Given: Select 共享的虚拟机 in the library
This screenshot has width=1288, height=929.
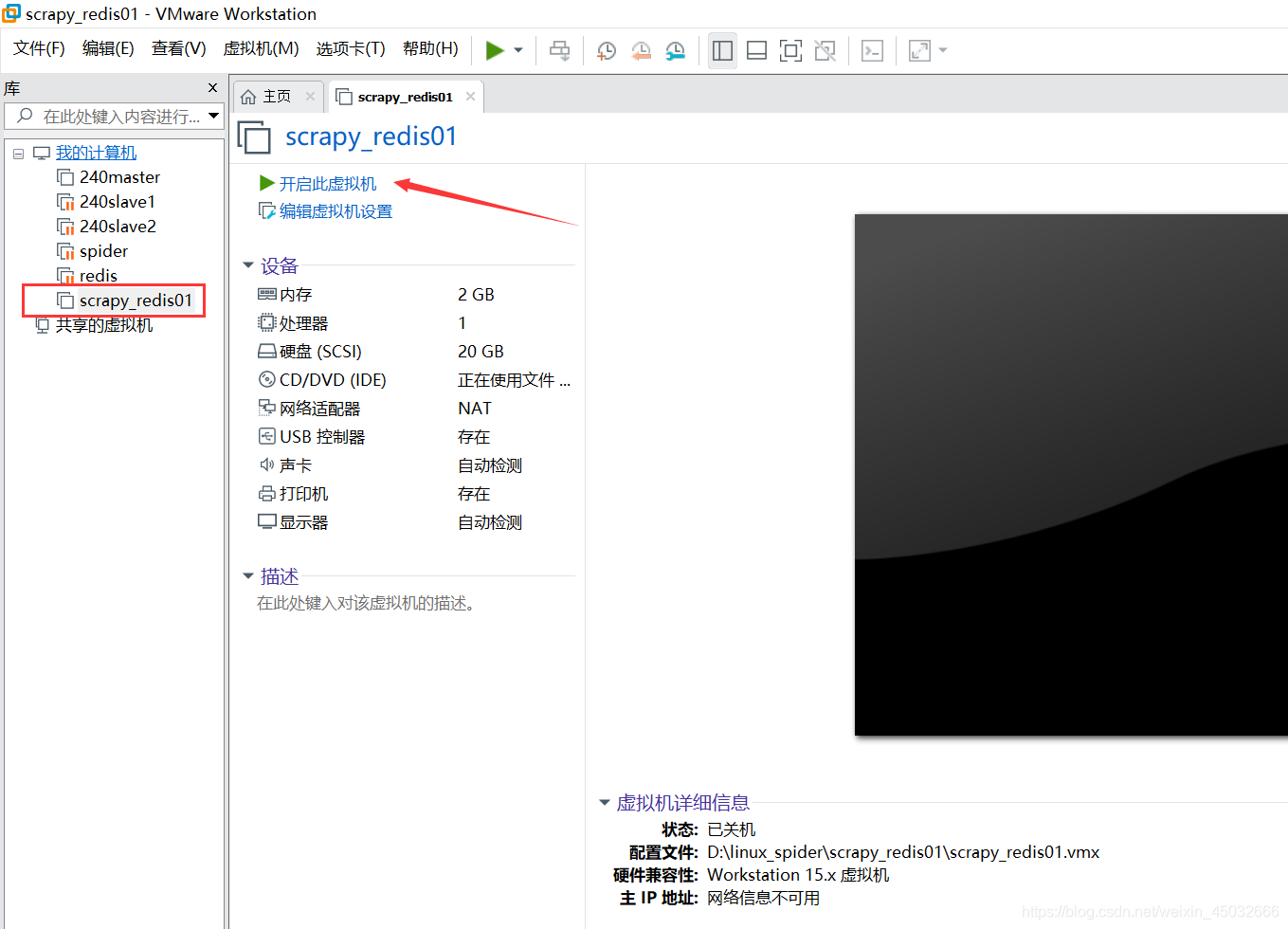Looking at the screenshot, I should click(x=103, y=325).
